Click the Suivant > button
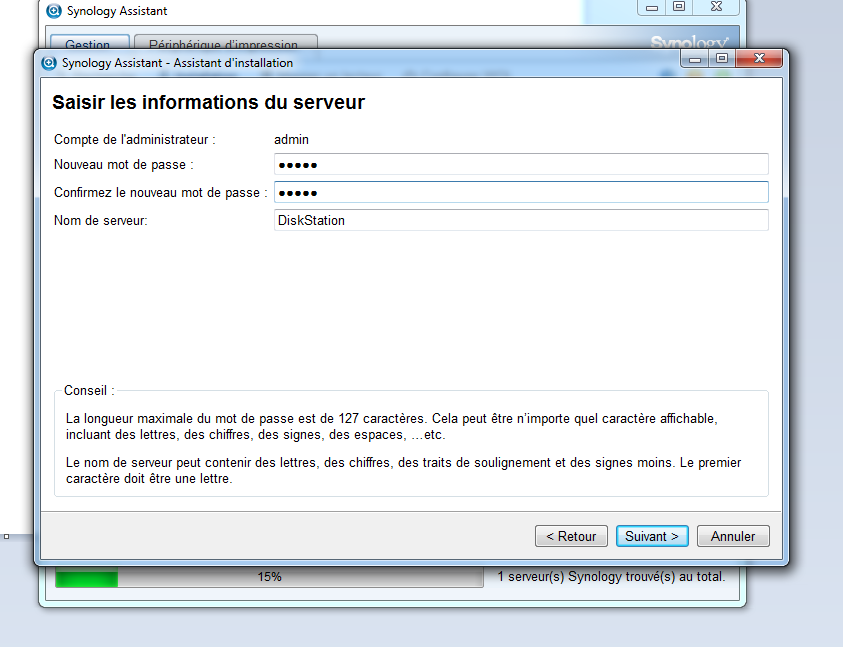 (x=652, y=536)
